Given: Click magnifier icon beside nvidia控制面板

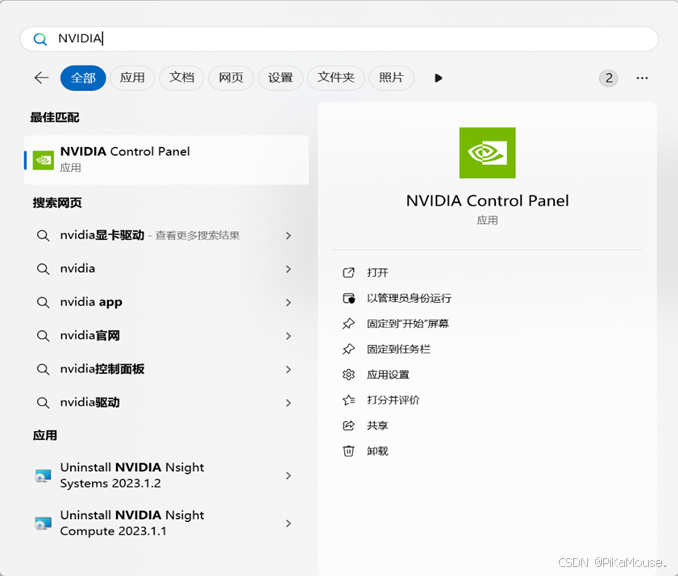Looking at the screenshot, I should pyautogui.click(x=43, y=369).
